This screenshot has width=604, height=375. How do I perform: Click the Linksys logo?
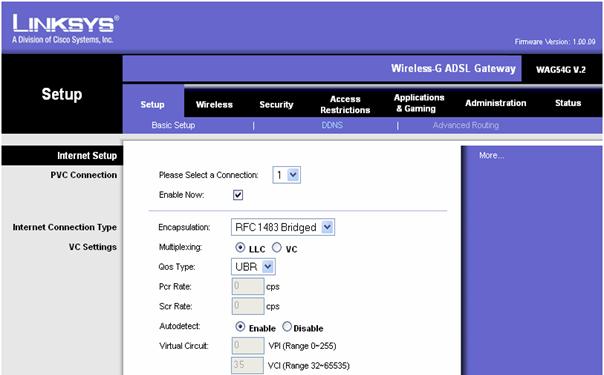pos(65,28)
